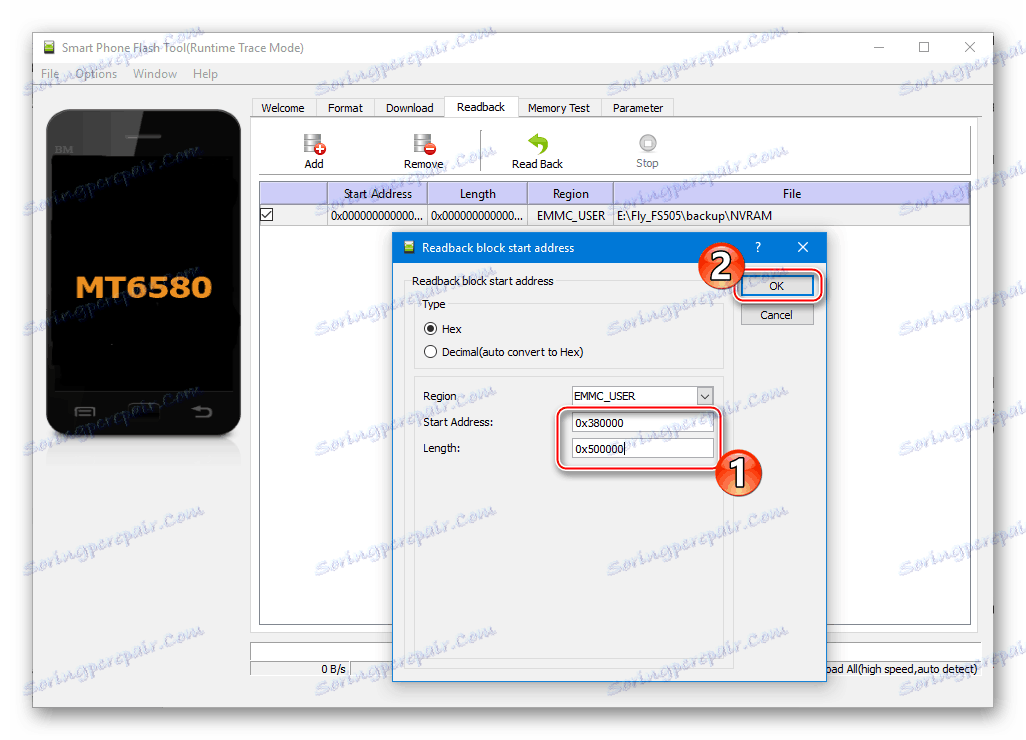The width and height of the screenshot is (1026, 740).
Task: Click the File column header
Action: pos(792,194)
